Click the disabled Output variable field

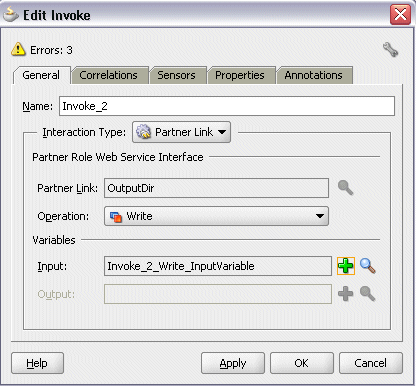coord(218,294)
